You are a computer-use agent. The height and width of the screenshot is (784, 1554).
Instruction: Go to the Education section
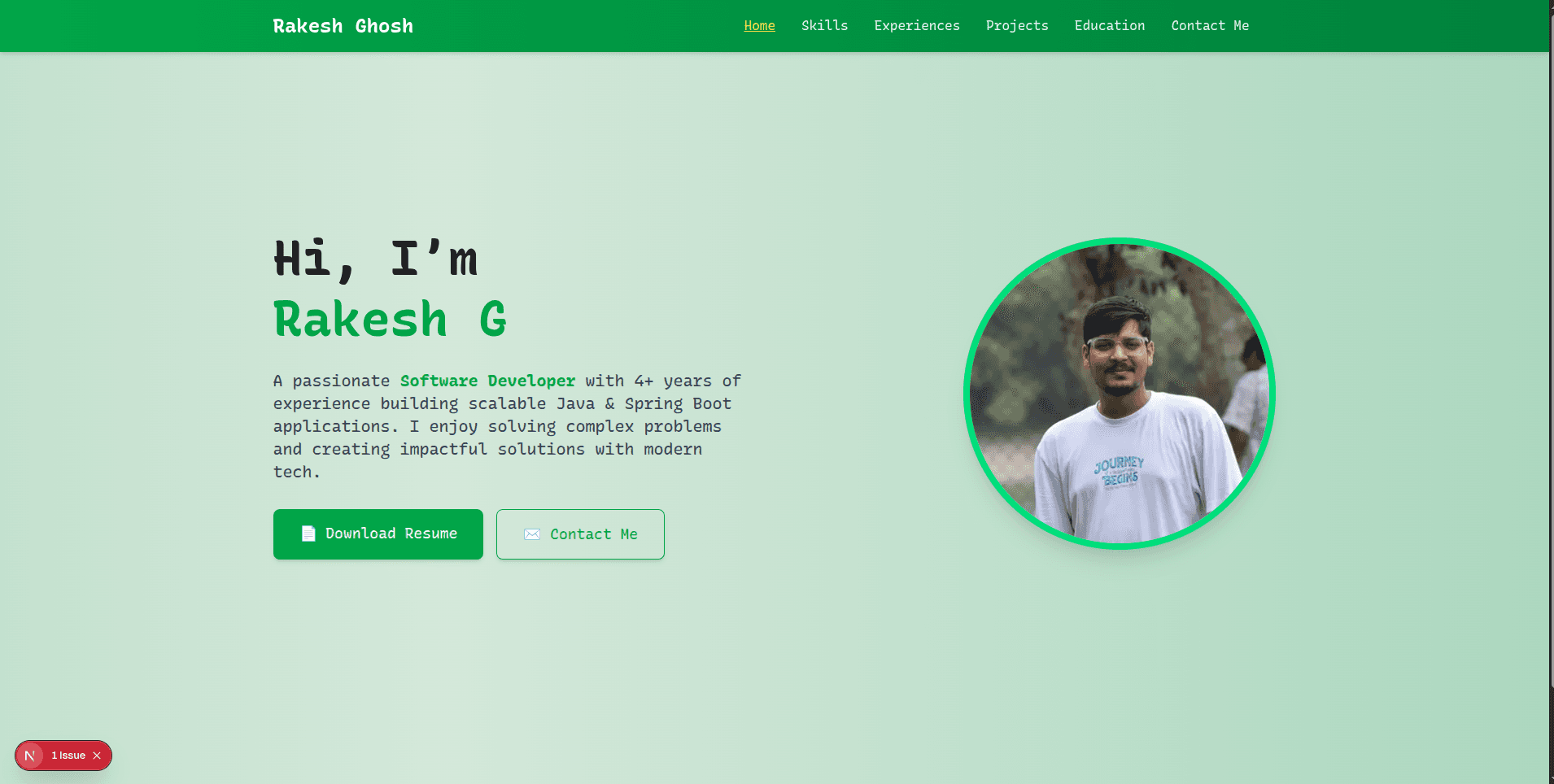click(1109, 25)
